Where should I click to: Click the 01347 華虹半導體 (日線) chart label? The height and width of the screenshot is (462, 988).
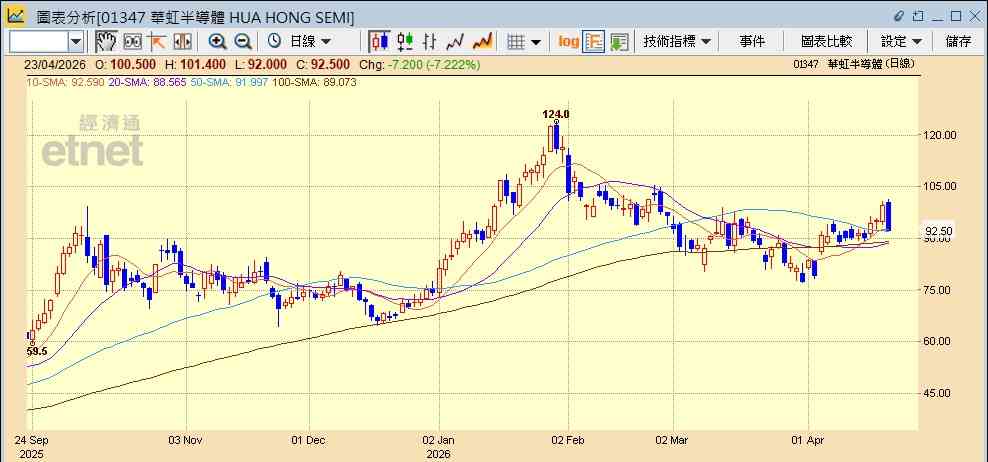pos(853,64)
